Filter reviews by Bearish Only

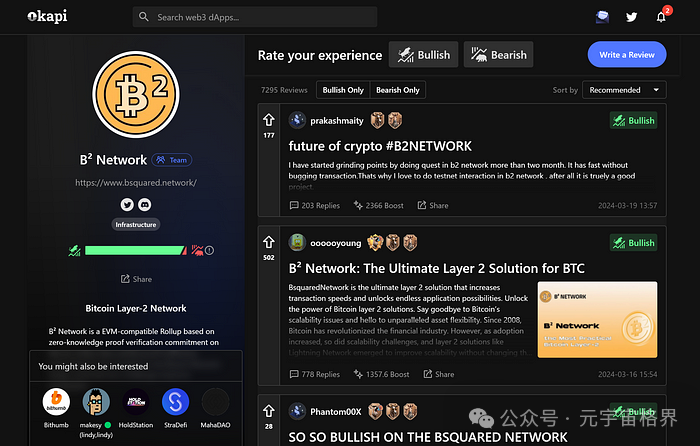point(397,90)
